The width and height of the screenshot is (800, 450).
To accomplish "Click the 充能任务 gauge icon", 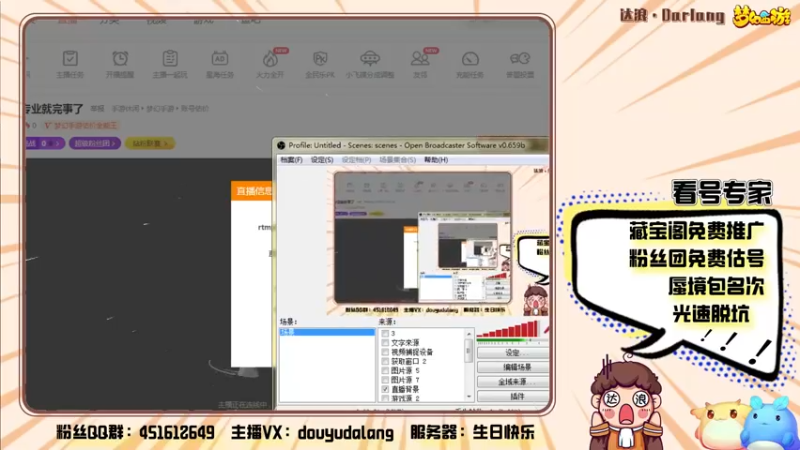I will coord(470,58).
